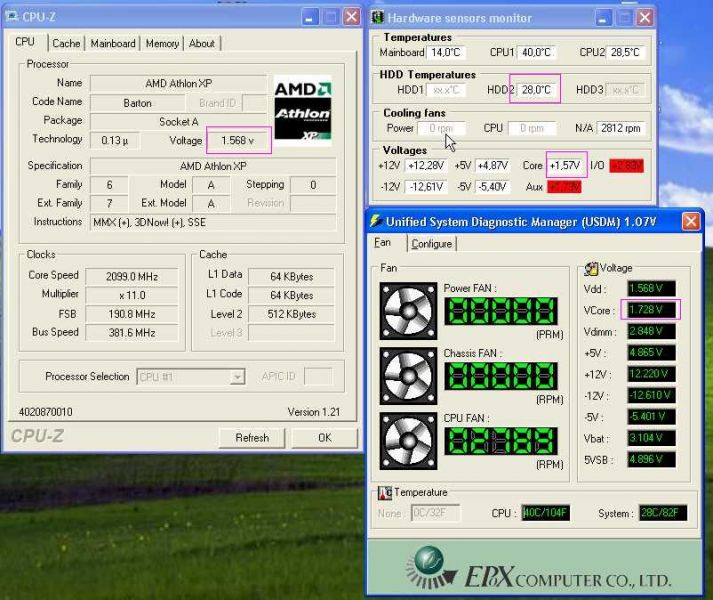Click the Chassis FAN RPM digital display
The width and height of the screenshot is (713, 600).
coord(501,376)
